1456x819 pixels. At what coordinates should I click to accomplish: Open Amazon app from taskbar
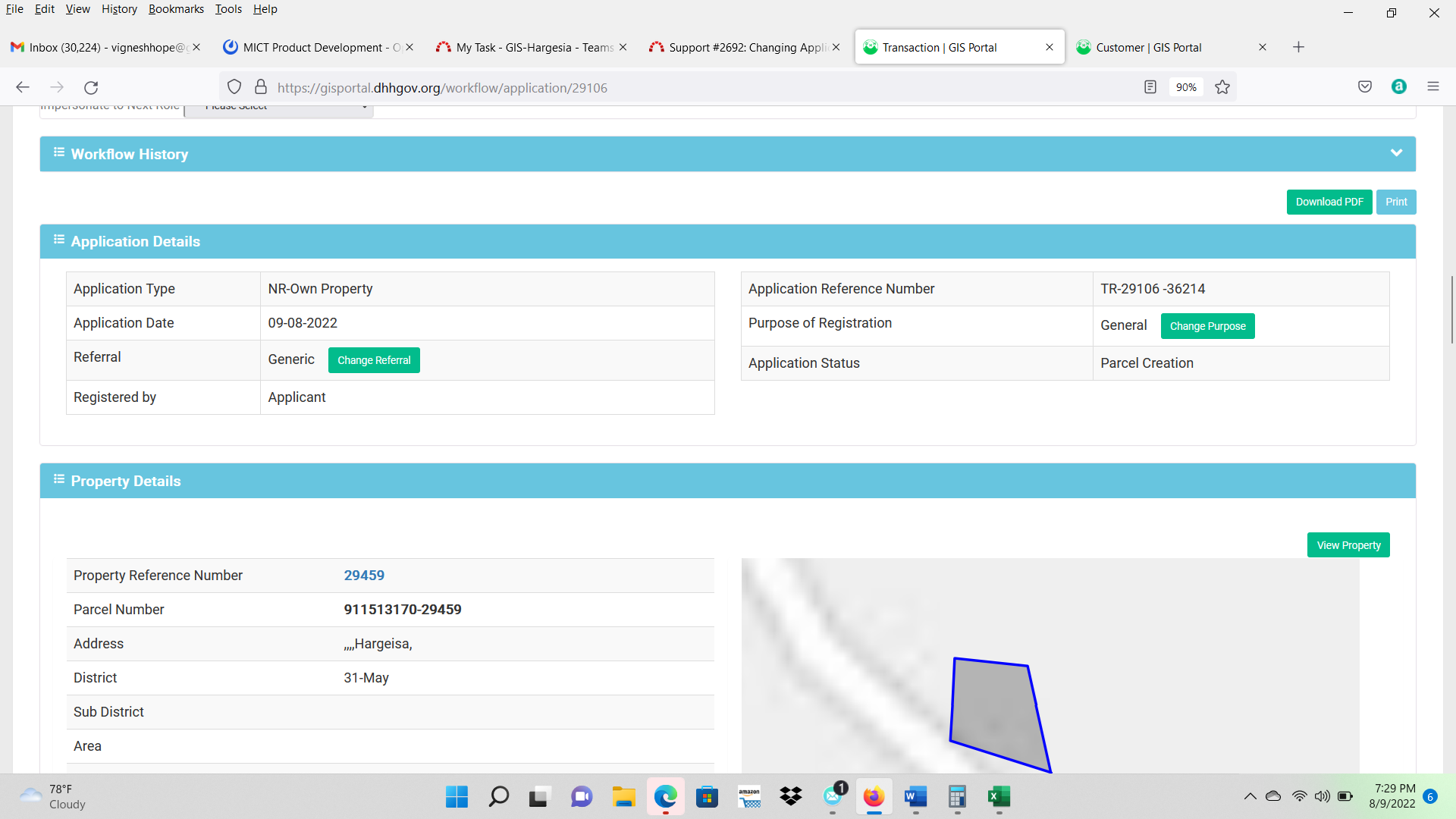[x=749, y=796]
